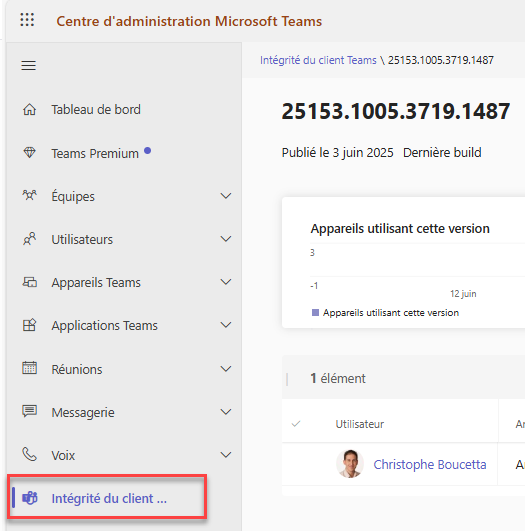Click the purple legend swatch for Appareils
Screen dimensions: 525x531
coord(315,312)
